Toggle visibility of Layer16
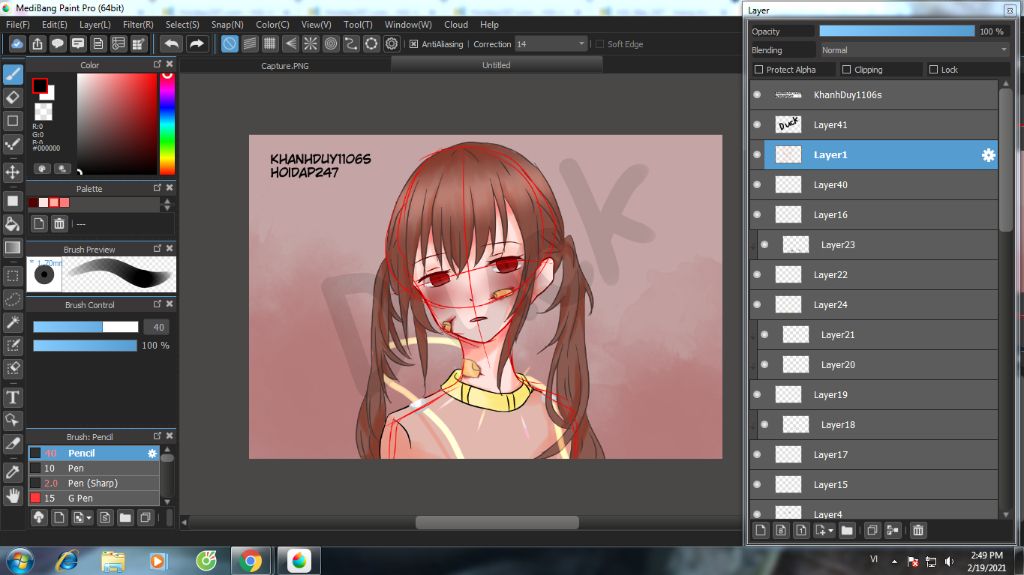Screen dimensions: 1024x575 (x=757, y=215)
